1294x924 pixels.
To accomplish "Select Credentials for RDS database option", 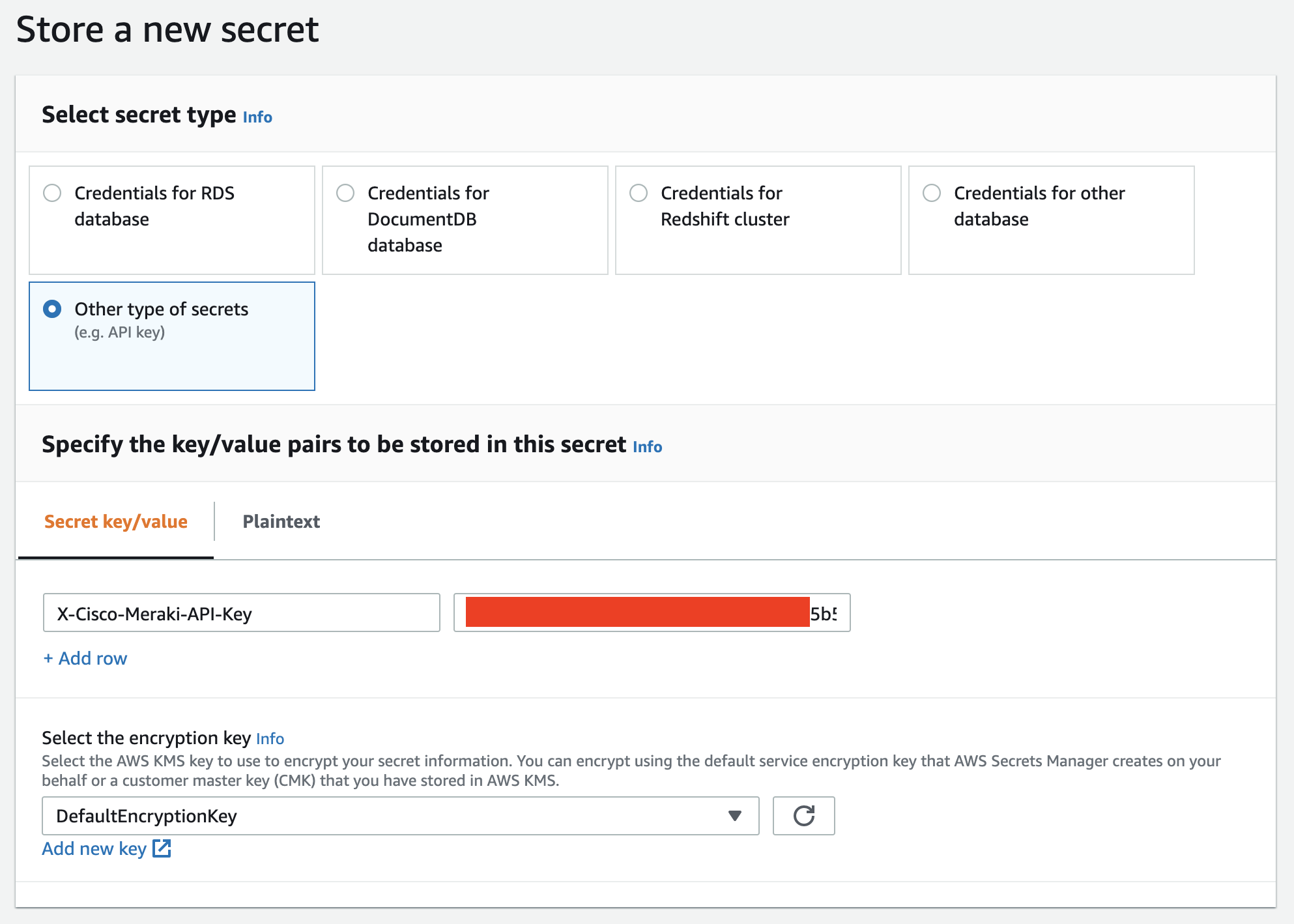I will tap(52, 193).
